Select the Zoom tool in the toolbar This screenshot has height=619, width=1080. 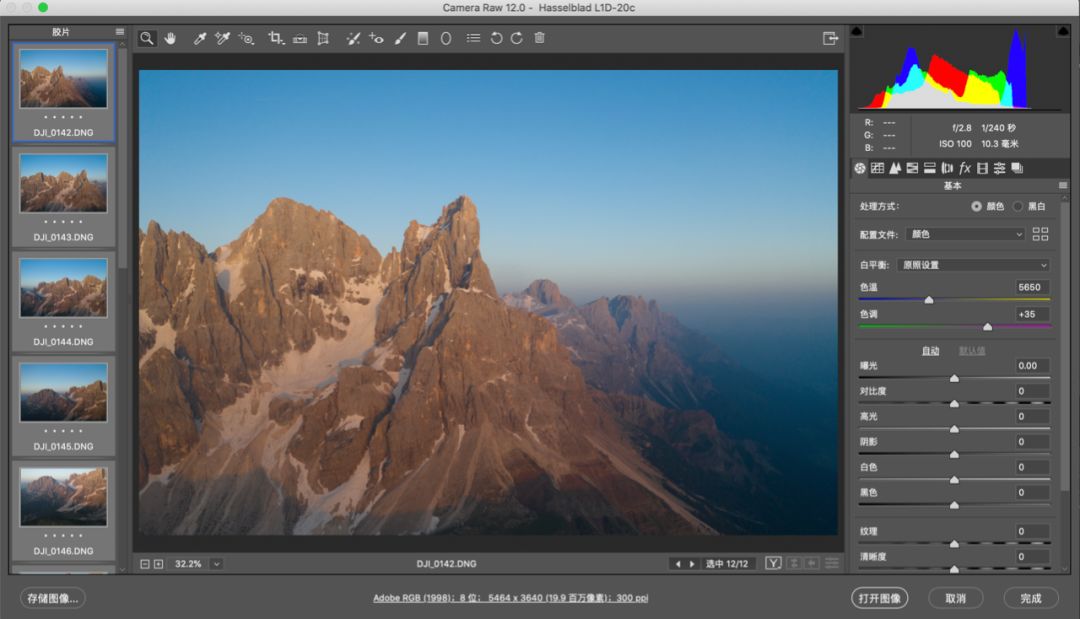(x=147, y=39)
